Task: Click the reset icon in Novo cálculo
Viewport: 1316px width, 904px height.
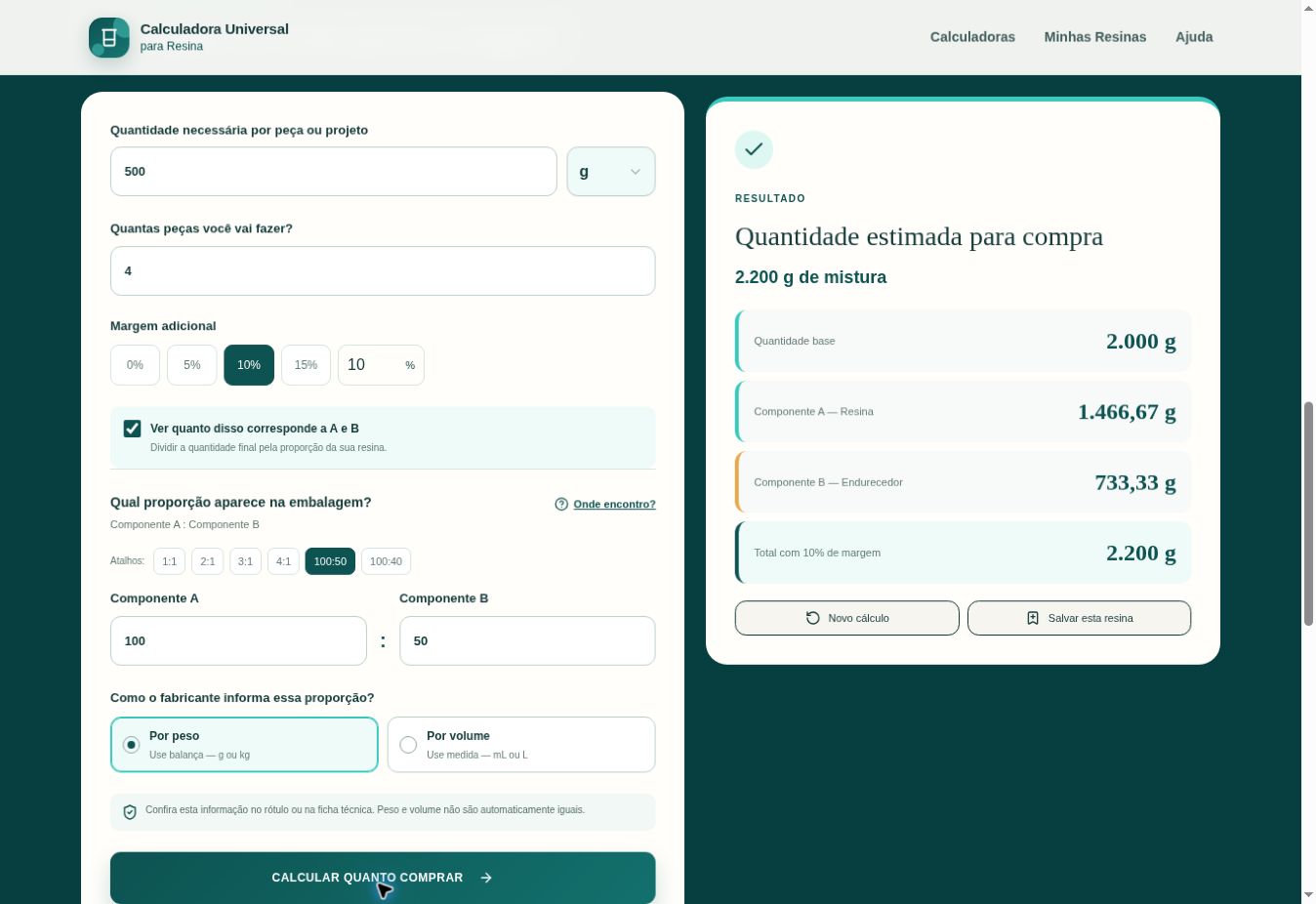Action: (812, 618)
